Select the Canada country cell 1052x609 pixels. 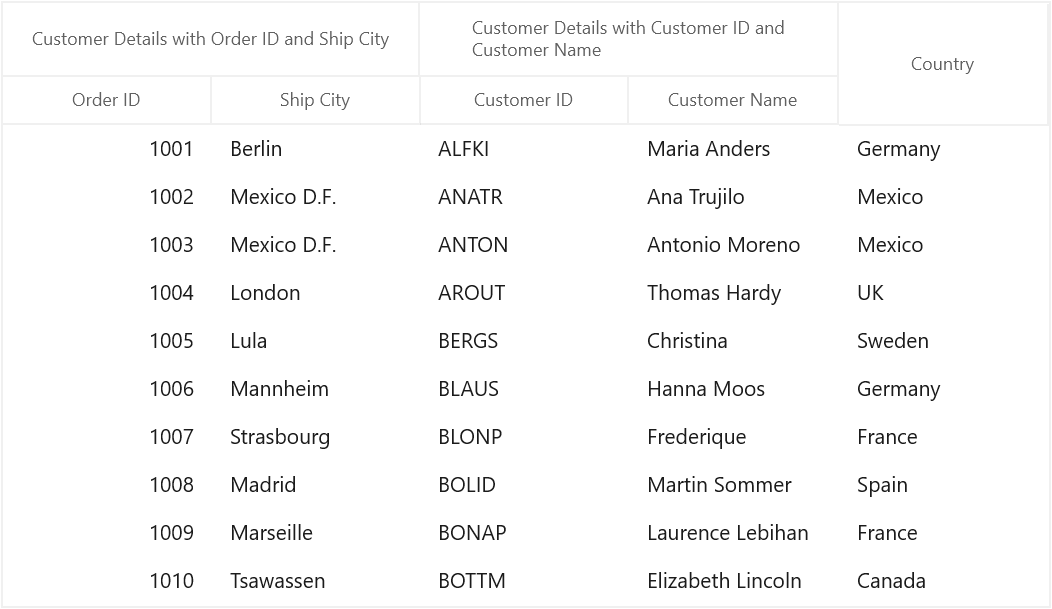point(942,581)
